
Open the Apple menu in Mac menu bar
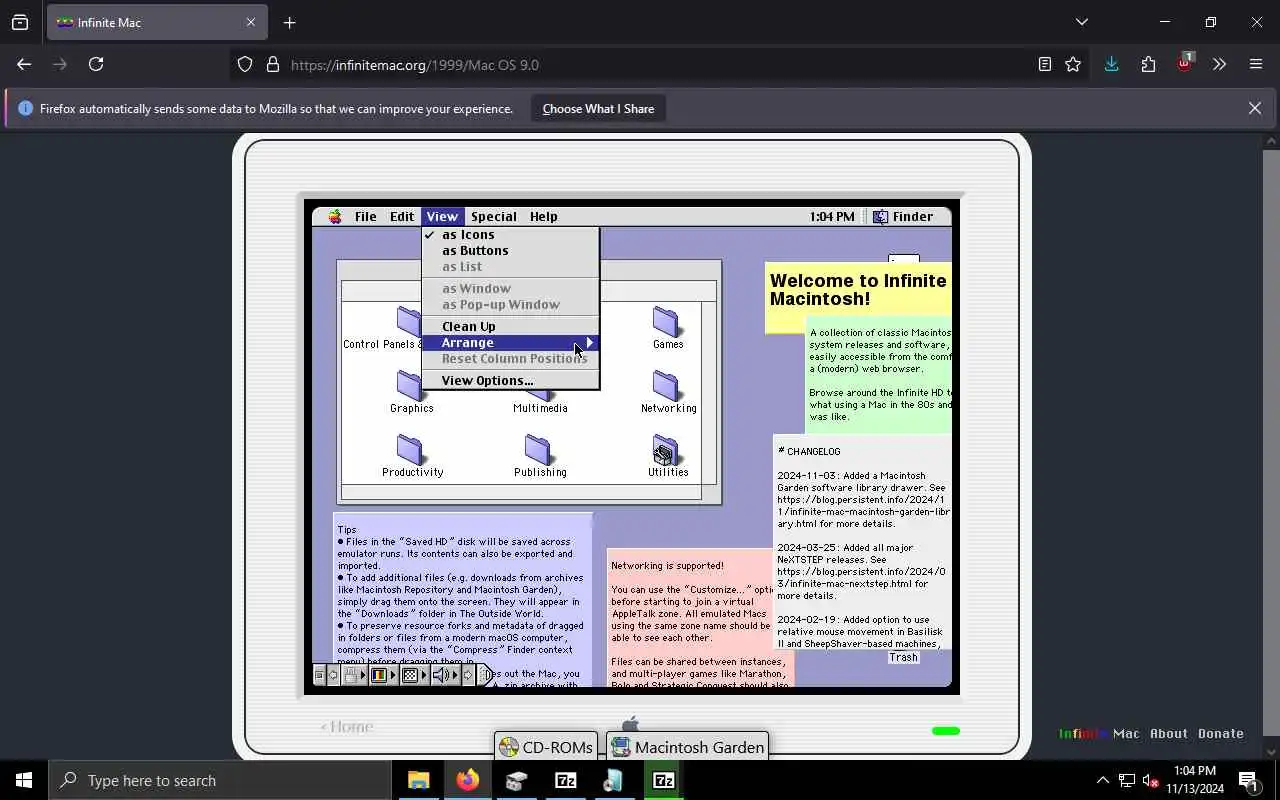pos(335,216)
